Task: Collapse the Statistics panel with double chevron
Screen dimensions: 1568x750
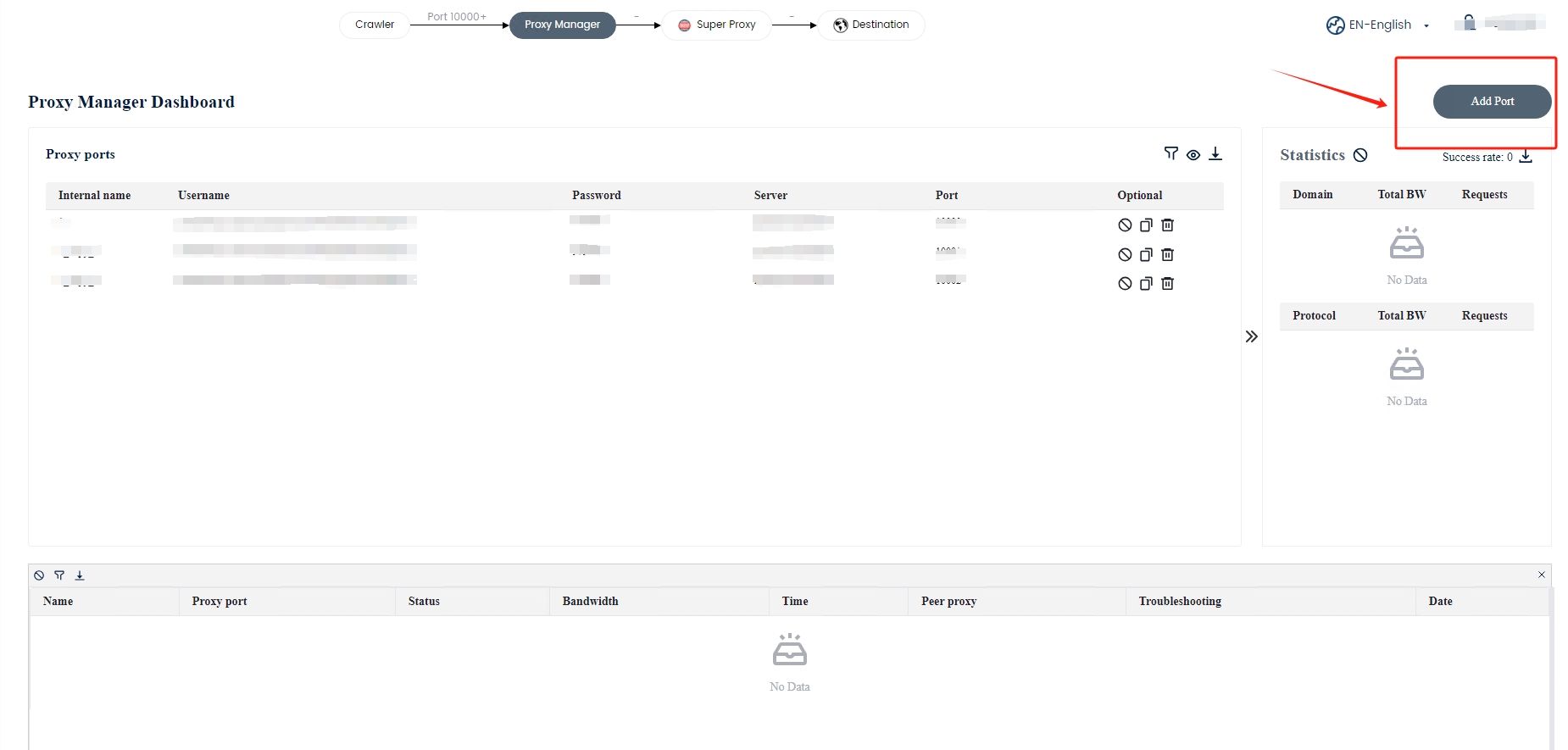Action: [x=1251, y=337]
